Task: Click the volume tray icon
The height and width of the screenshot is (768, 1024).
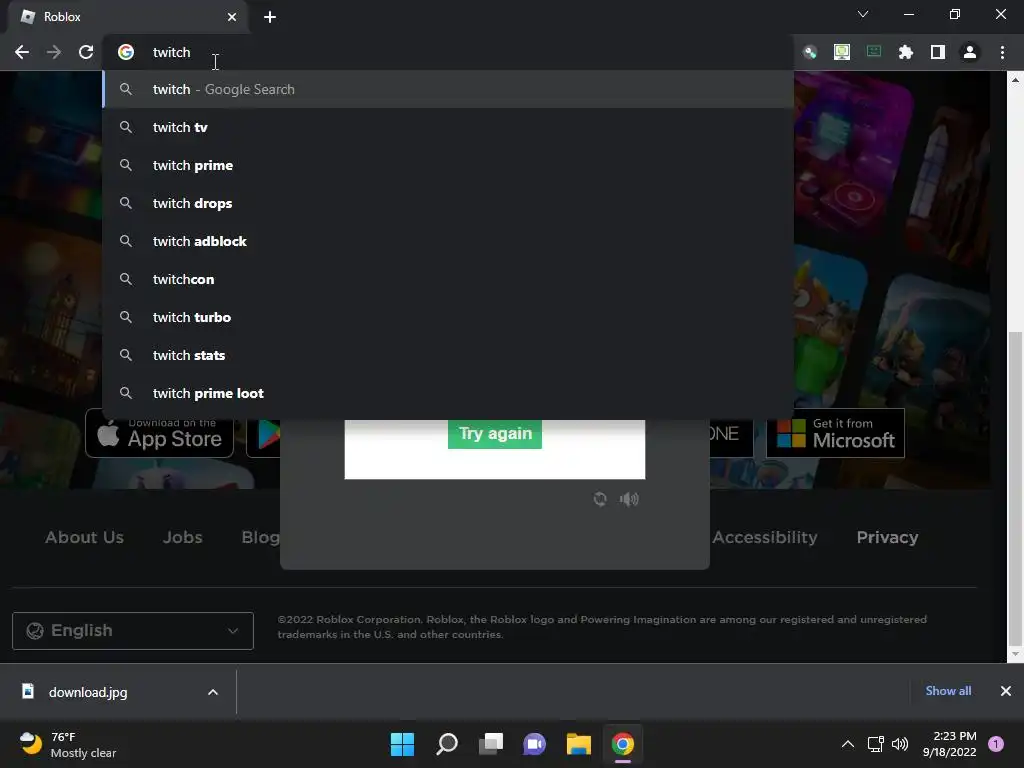Action: 900,744
